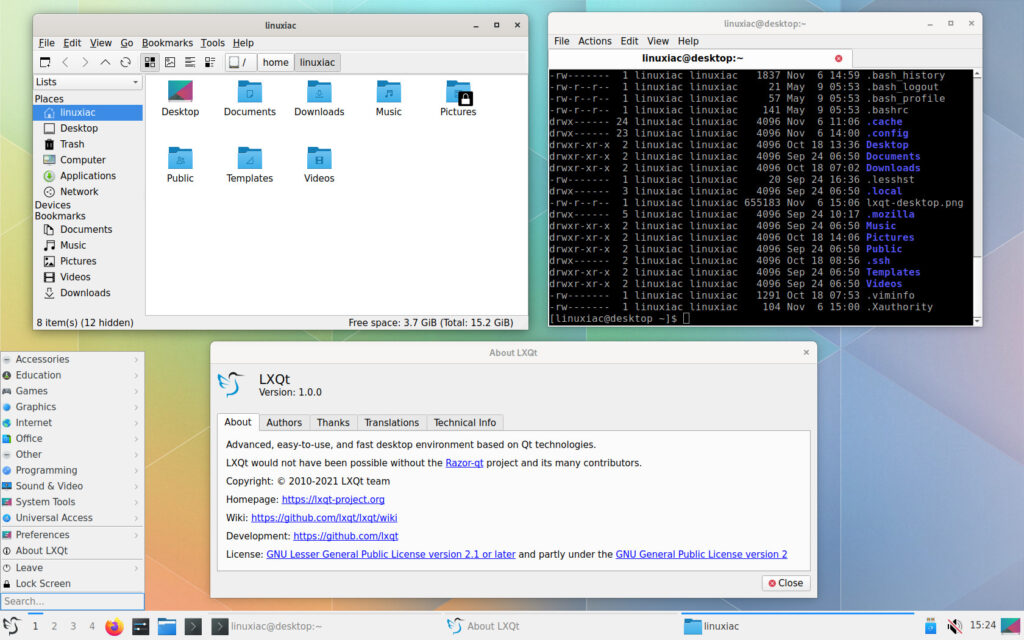
Task: Reload the current folder view
Action: [125, 62]
